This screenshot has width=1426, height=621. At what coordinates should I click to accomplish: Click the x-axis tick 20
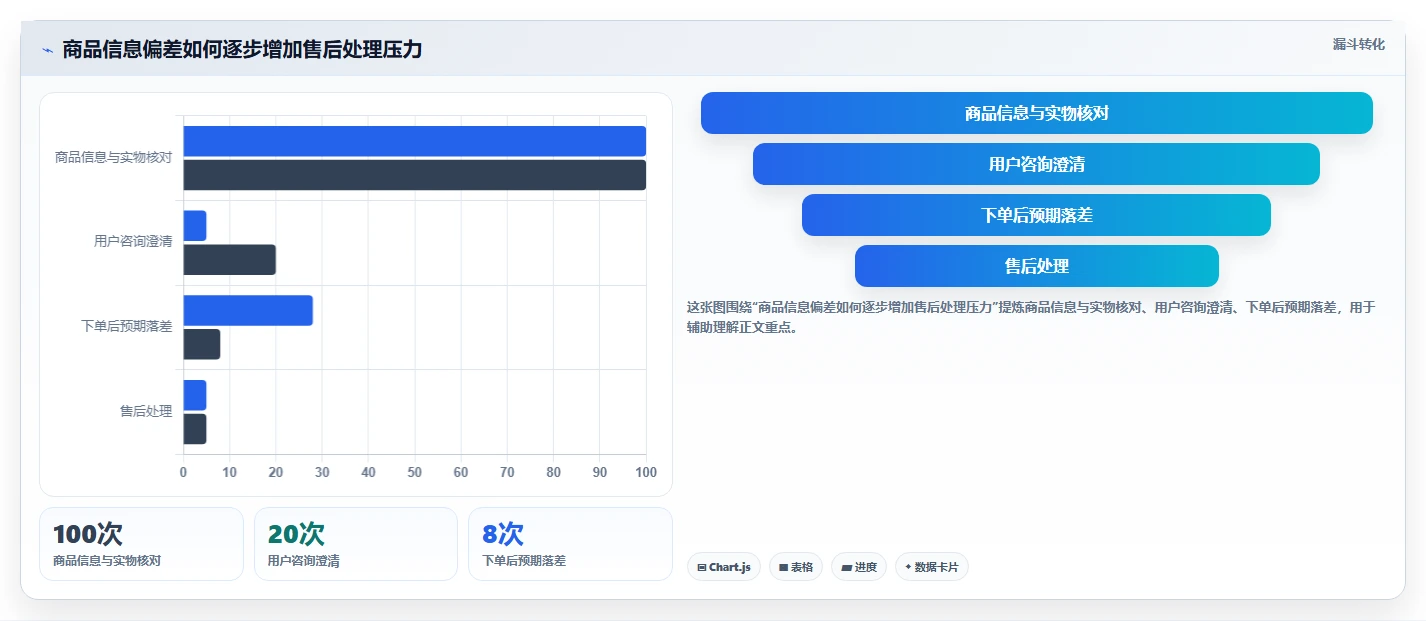point(276,472)
